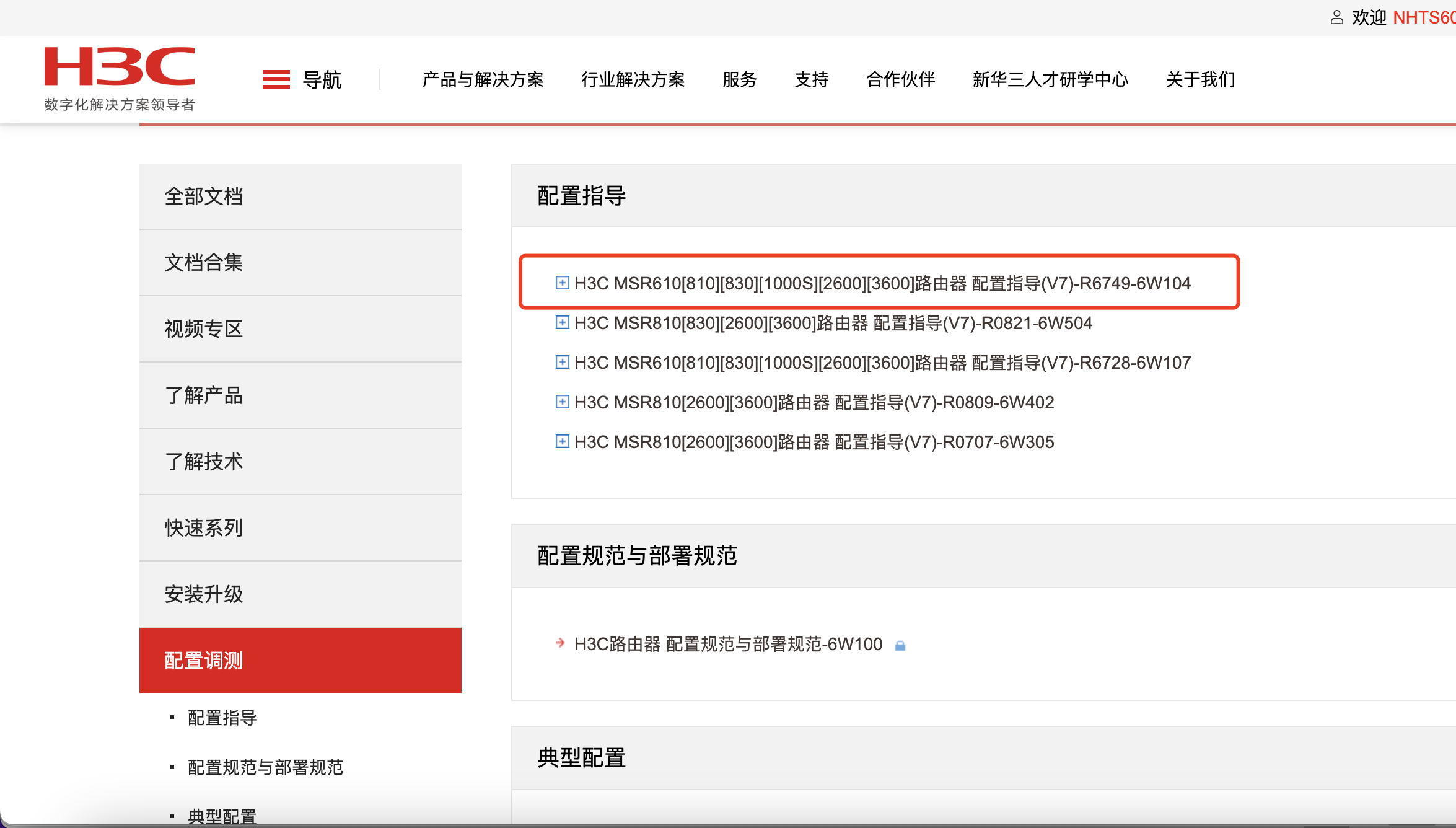Open 产品与解决方案 menu
The image size is (1456, 828).
(x=483, y=79)
